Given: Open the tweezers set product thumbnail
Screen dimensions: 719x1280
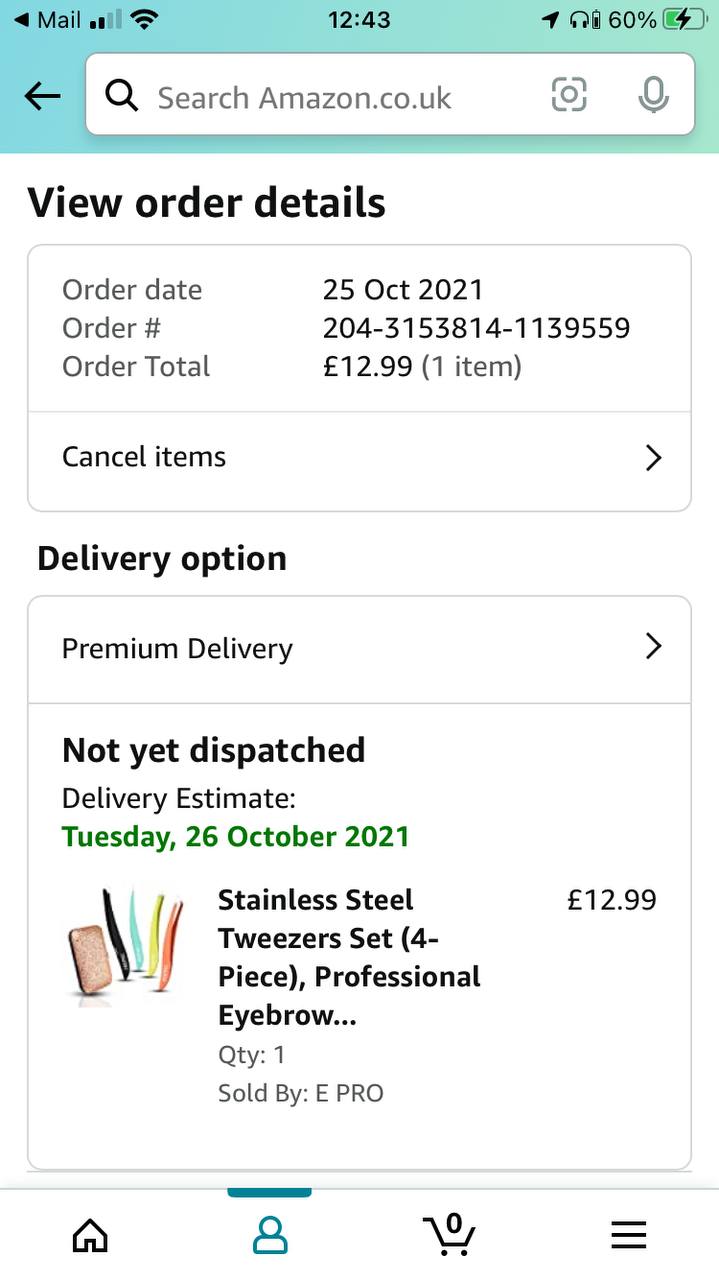Looking at the screenshot, I should tap(125, 945).
